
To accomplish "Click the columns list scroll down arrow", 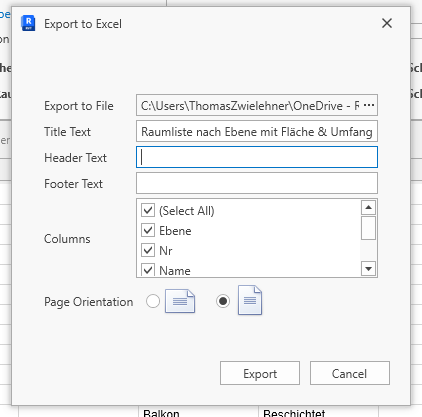I will point(368,268).
